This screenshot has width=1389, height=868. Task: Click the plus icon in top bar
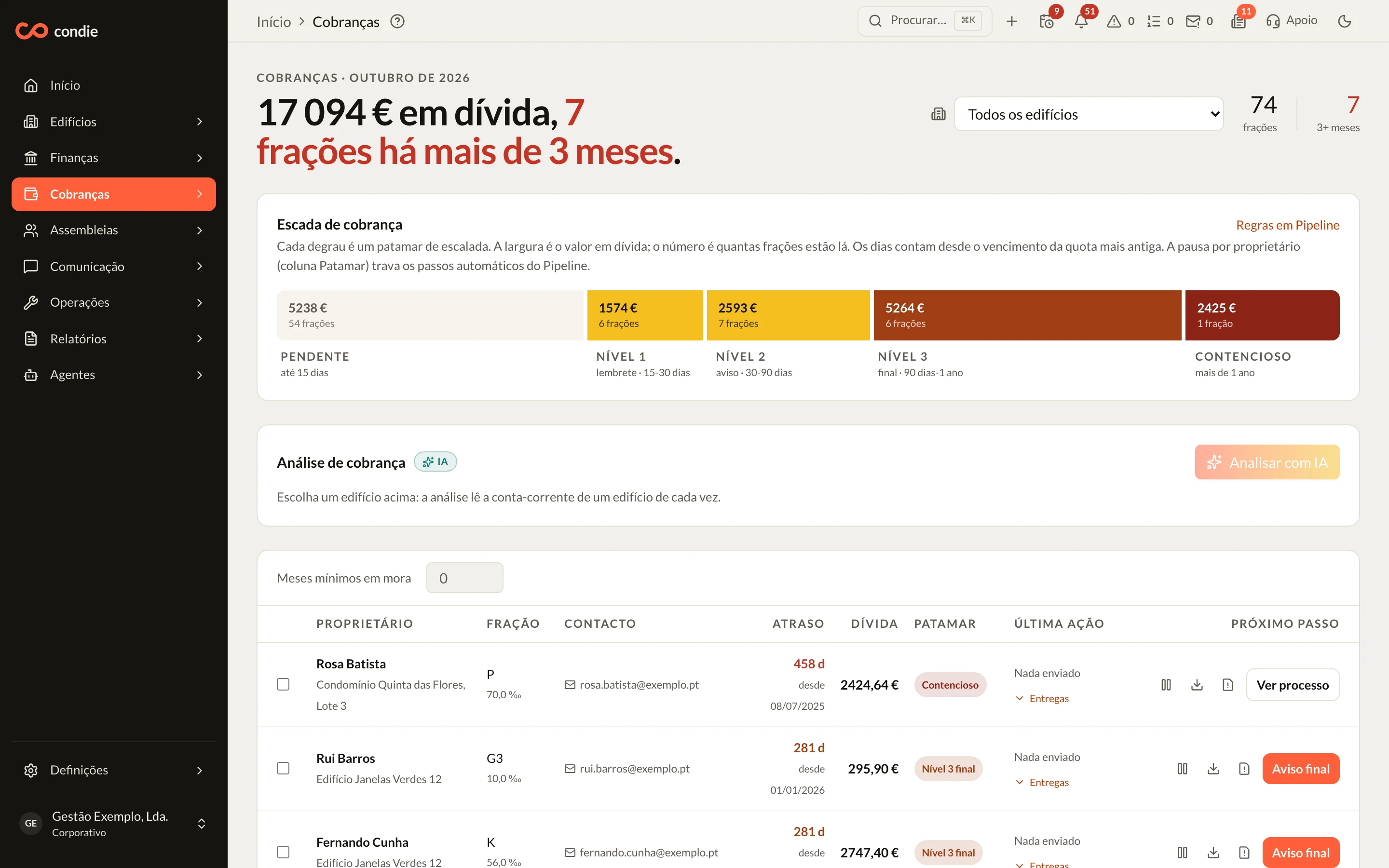(x=1012, y=21)
